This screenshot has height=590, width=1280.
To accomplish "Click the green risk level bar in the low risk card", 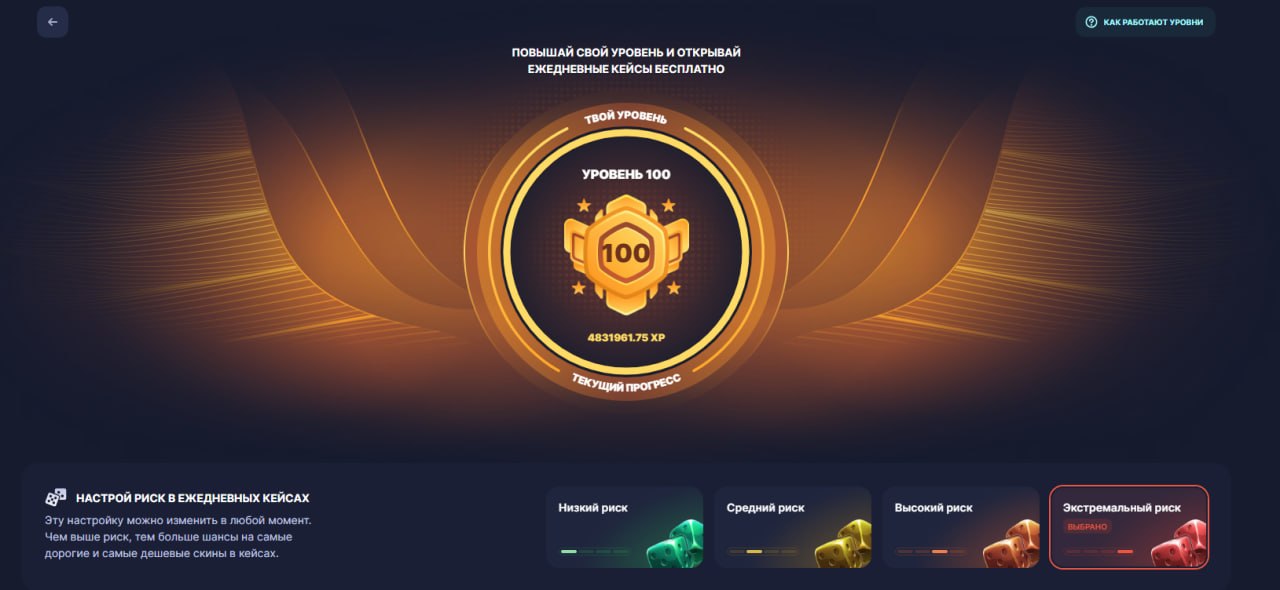I will pos(569,551).
